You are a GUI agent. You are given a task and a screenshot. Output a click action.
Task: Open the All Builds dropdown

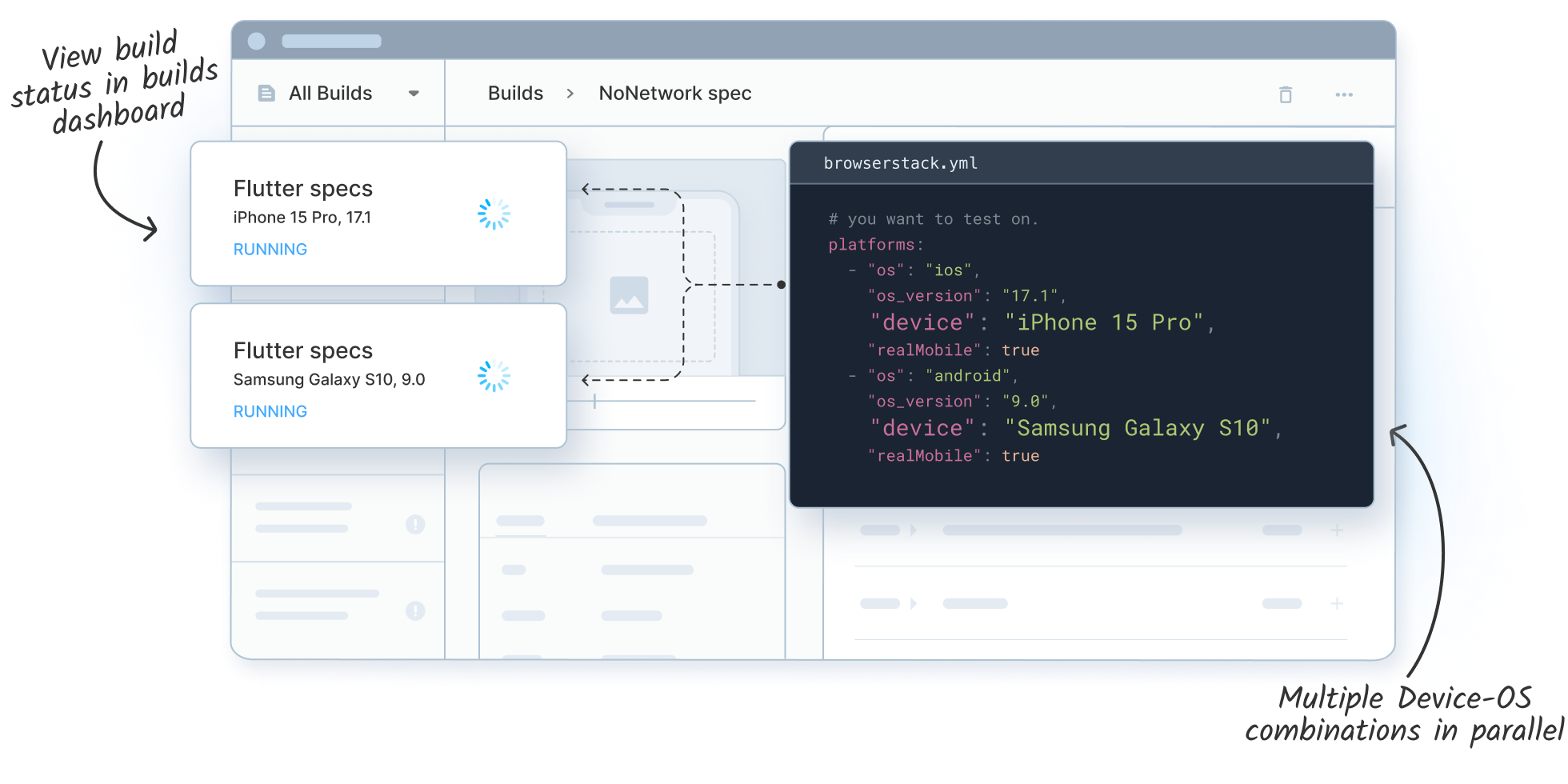point(414,93)
